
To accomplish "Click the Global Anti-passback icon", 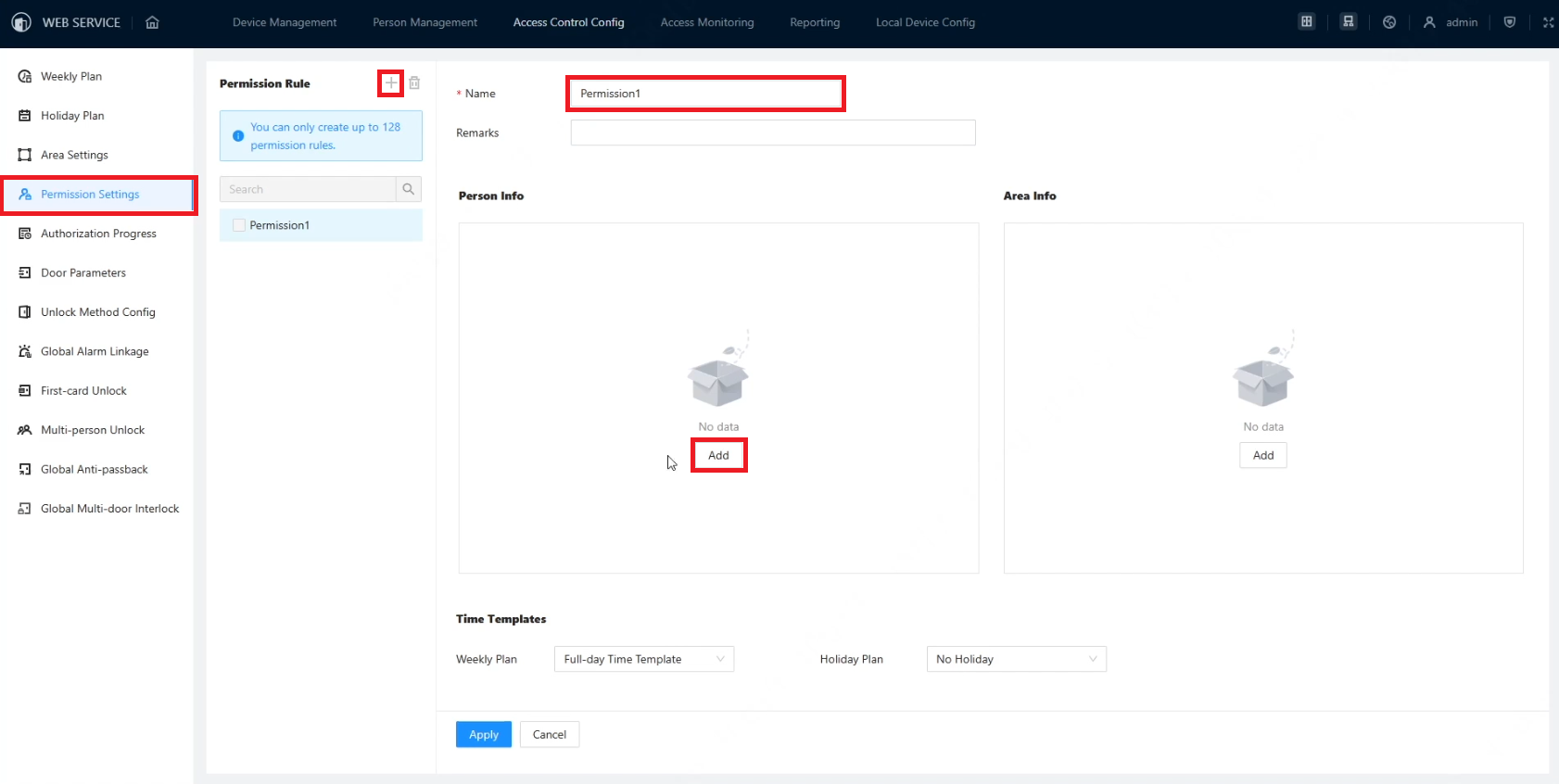I will [x=25, y=470].
